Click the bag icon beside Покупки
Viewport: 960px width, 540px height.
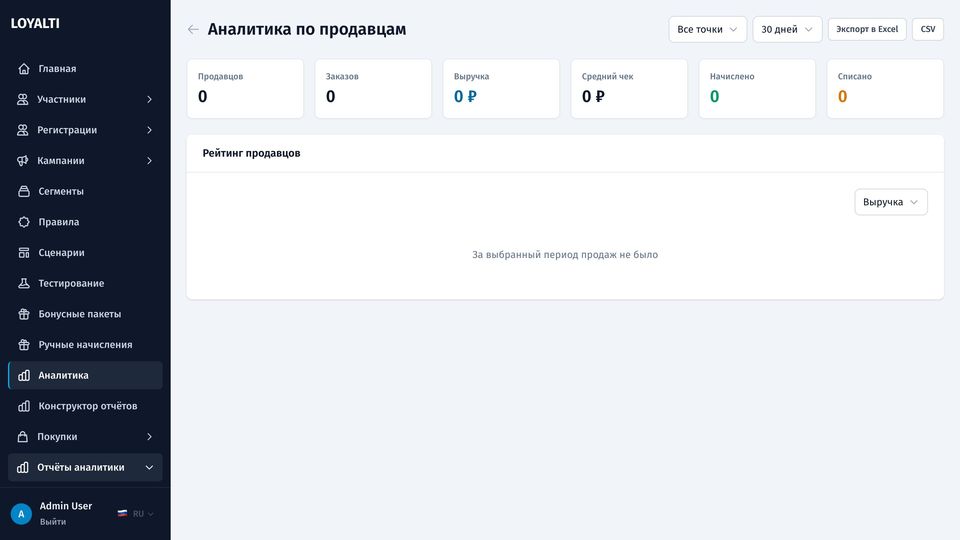click(x=23, y=437)
